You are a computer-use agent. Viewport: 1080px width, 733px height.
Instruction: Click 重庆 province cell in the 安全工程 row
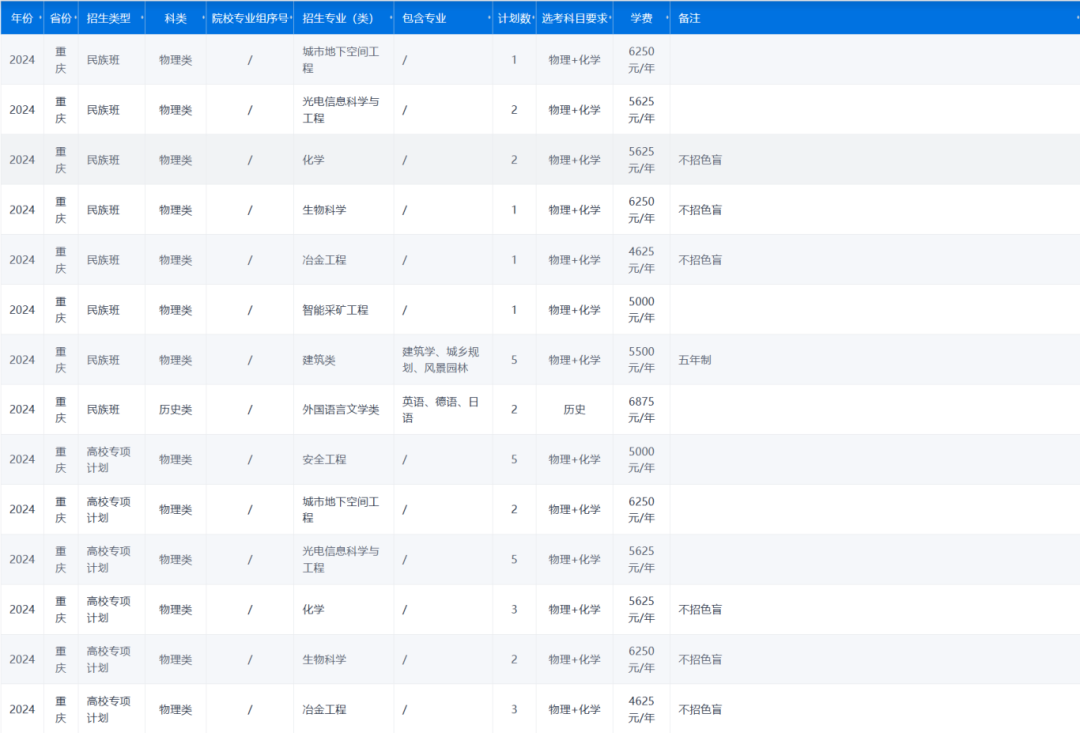61,460
